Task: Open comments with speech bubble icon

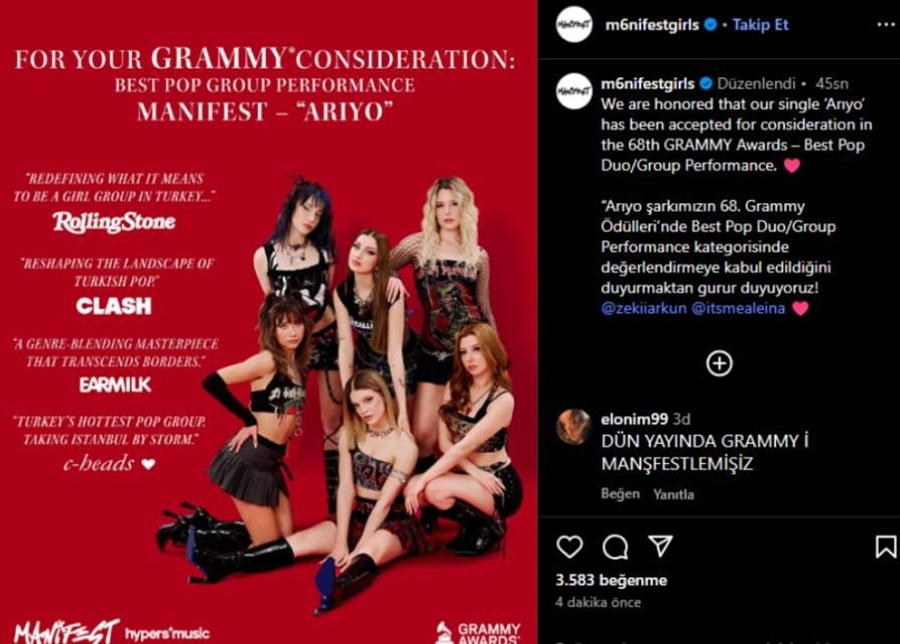Action: coord(615,547)
